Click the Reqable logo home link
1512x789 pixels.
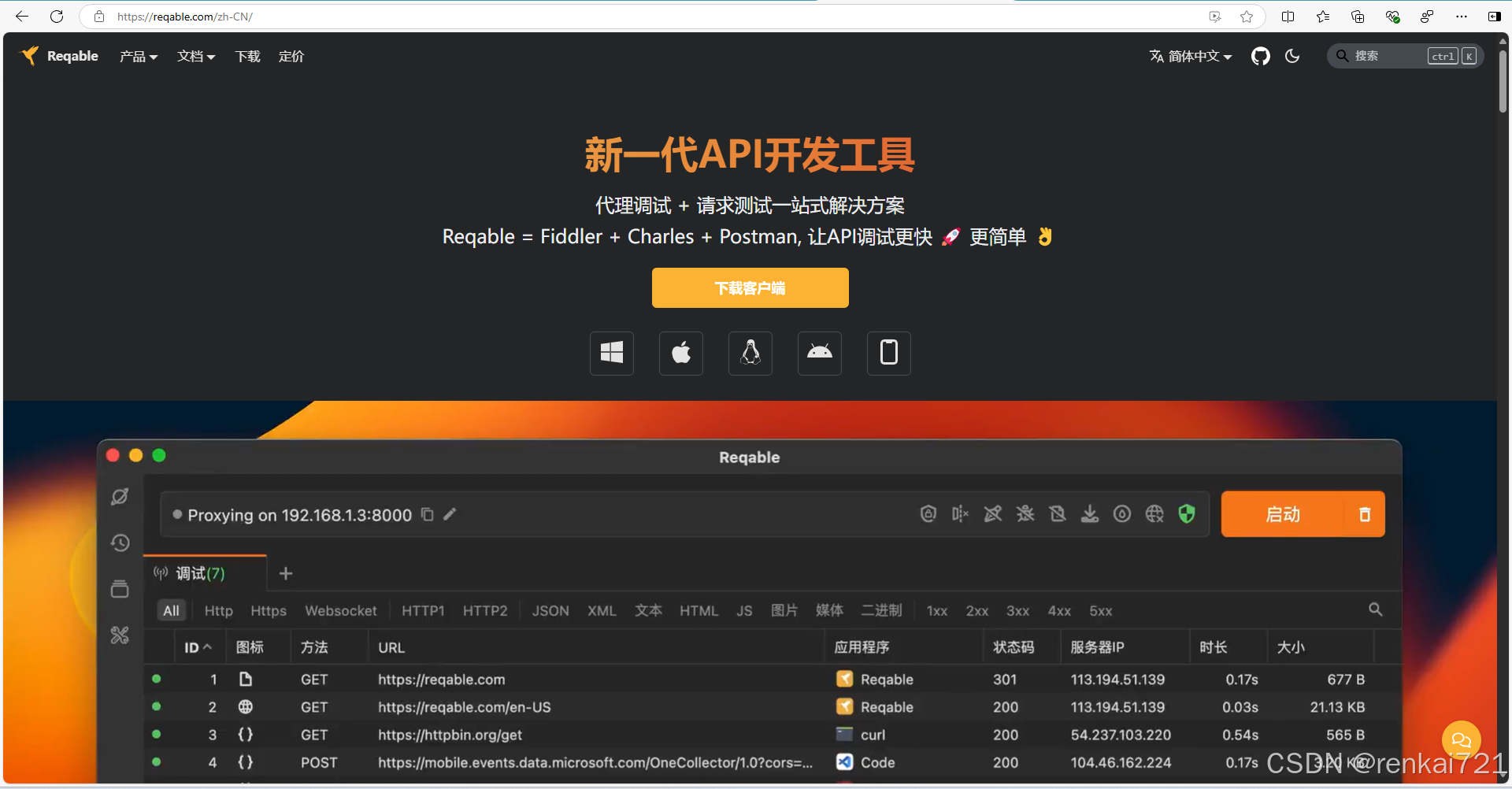[60, 56]
